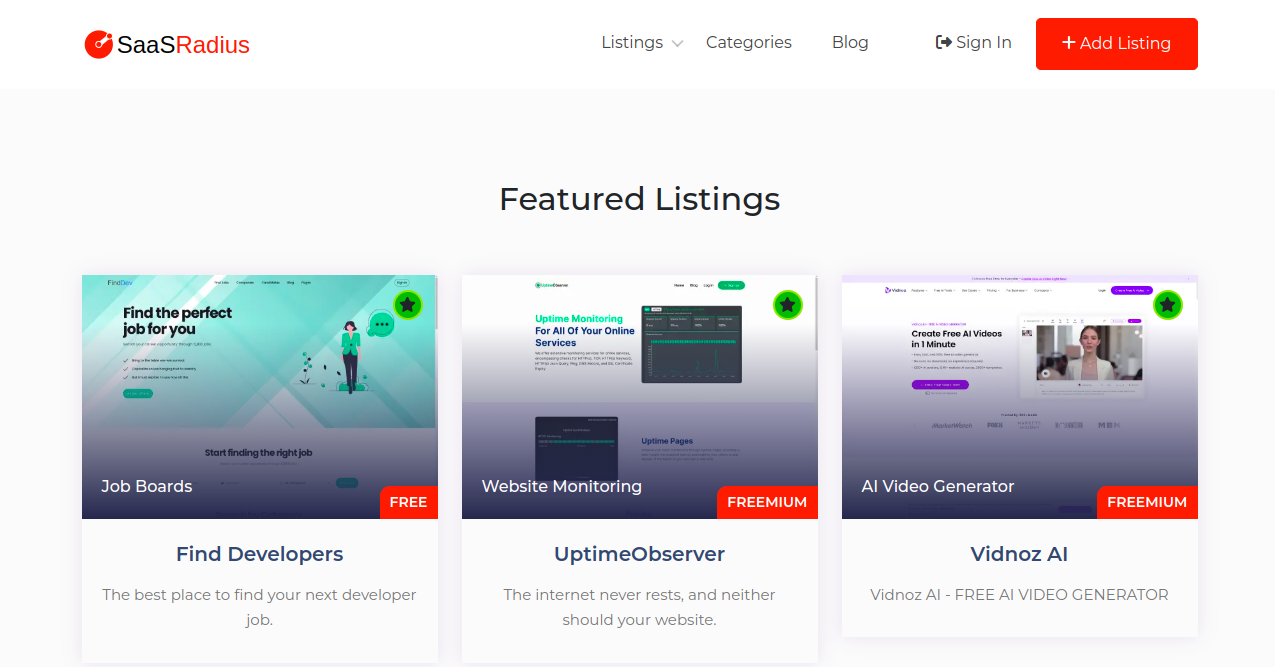The height and width of the screenshot is (667, 1275).
Task: Open the UptimeObserver screenshot thumbnail
Action: pyautogui.click(x=640, y=397)
